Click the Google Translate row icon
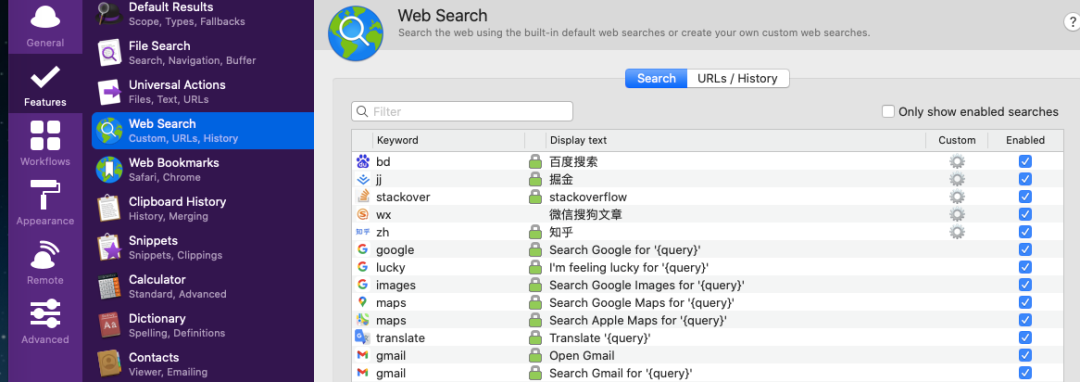1080x382 pixels. tap(363, 338)
